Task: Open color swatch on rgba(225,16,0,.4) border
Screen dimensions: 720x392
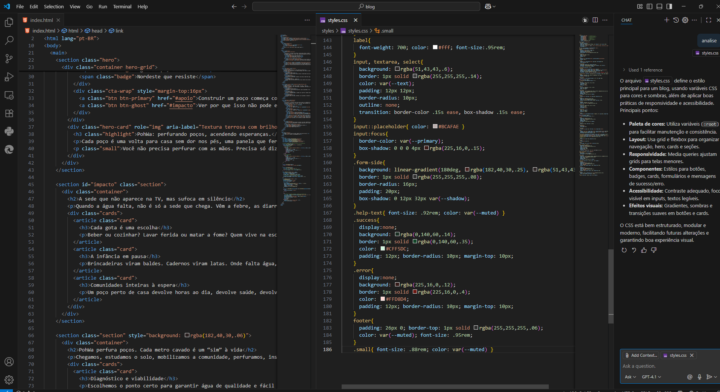Action: click(x=415, y=292)
